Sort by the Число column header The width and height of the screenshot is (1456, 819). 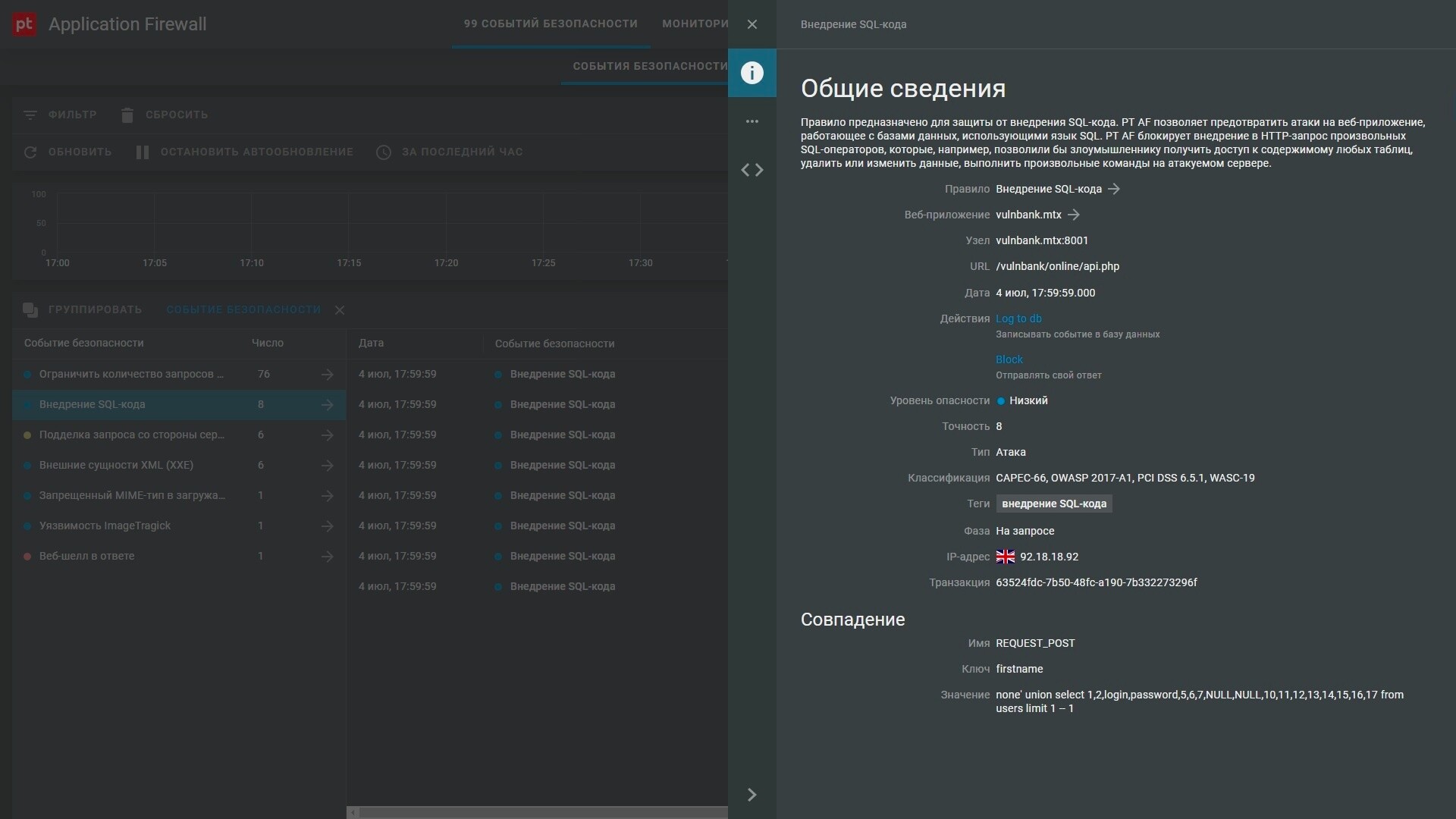(267, 343)
